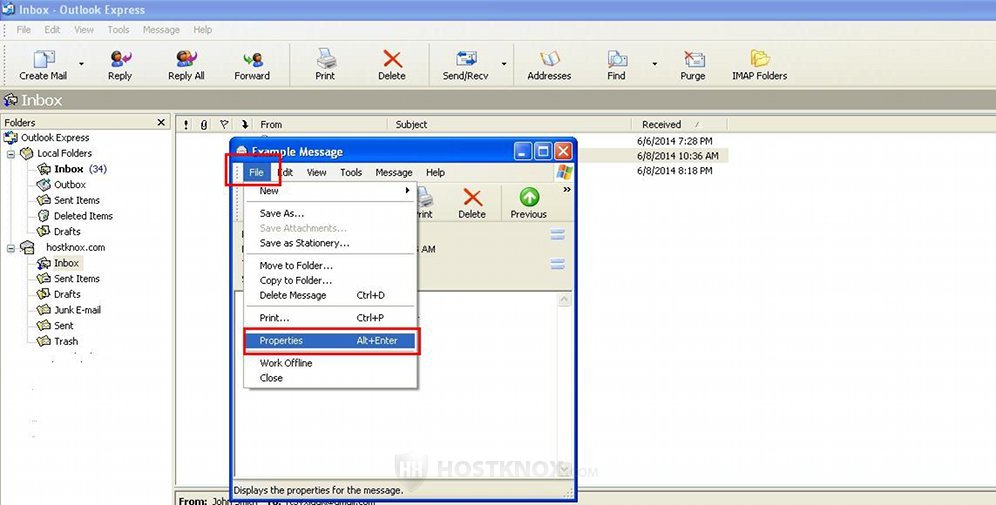Collapse the Local Folders tree node
Viewport: 996px width, 505px height.
[11, 154]
